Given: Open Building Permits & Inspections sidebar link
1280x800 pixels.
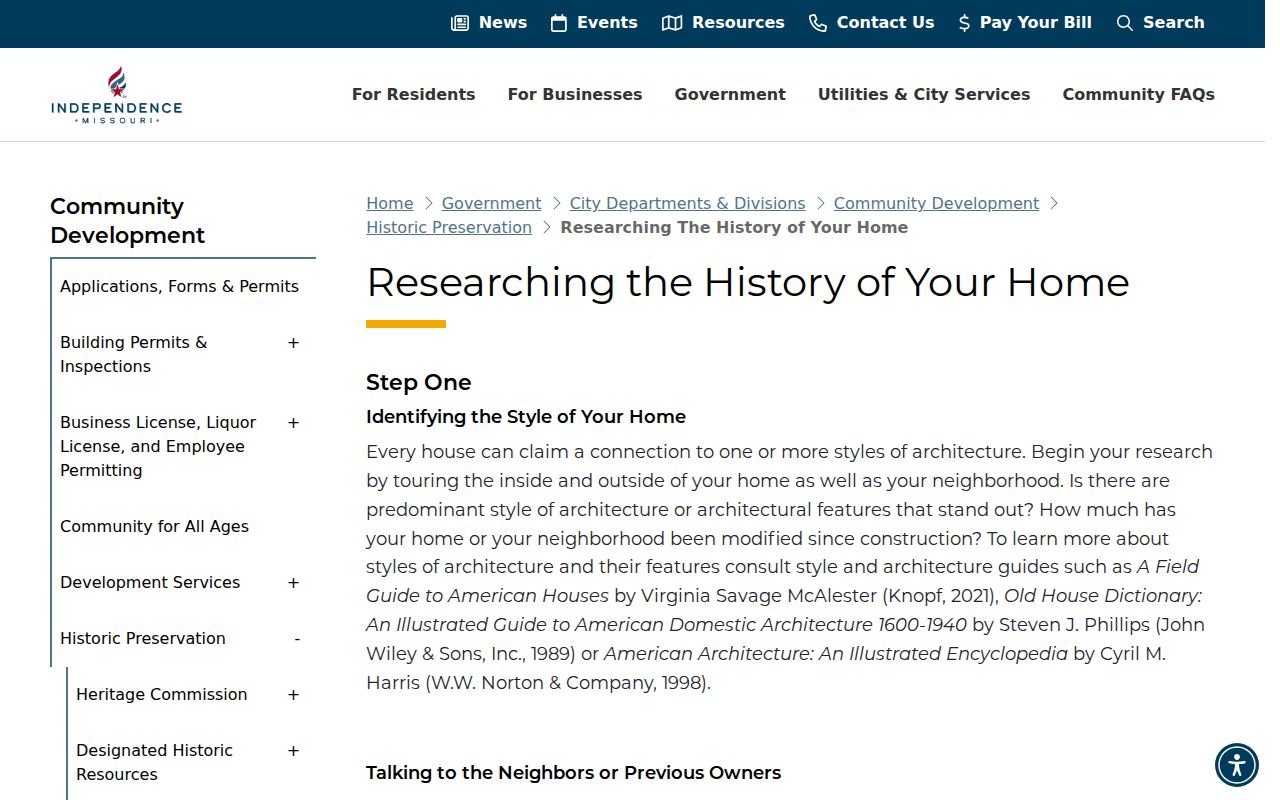Looking at the screenshot, I should [134, 354].
